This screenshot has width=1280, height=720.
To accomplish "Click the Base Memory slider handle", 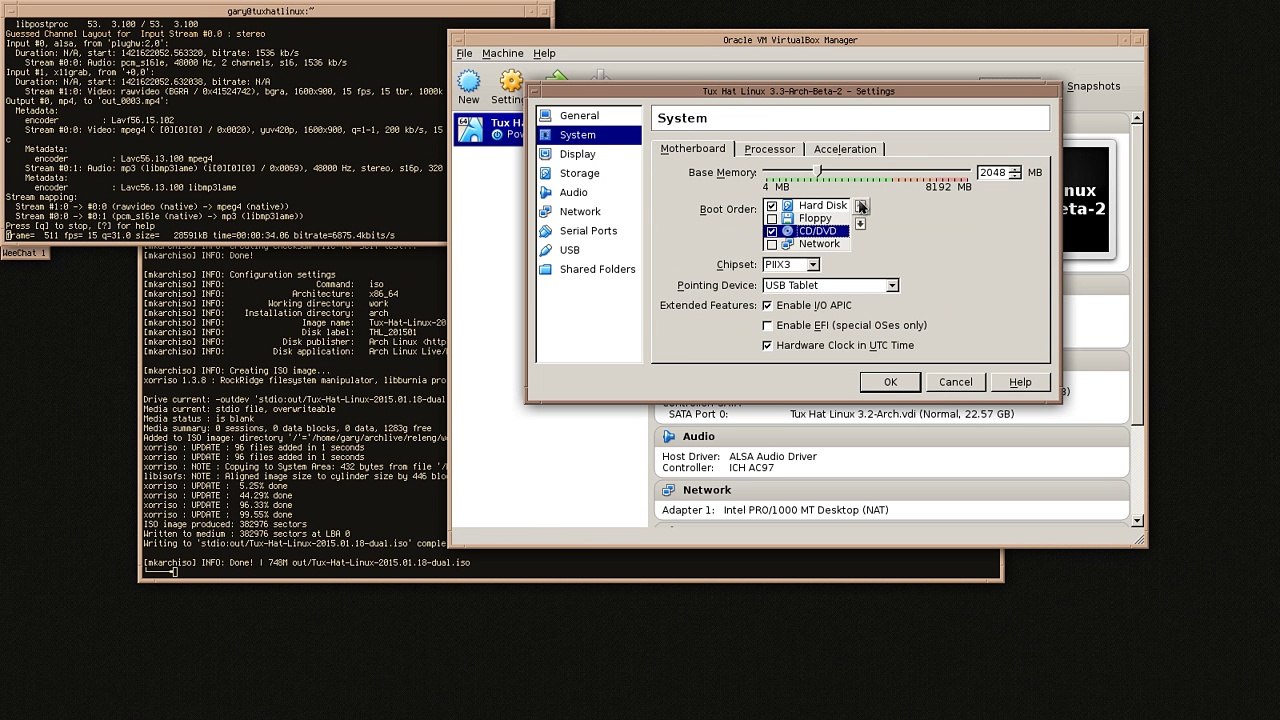I will coord(818,173).
